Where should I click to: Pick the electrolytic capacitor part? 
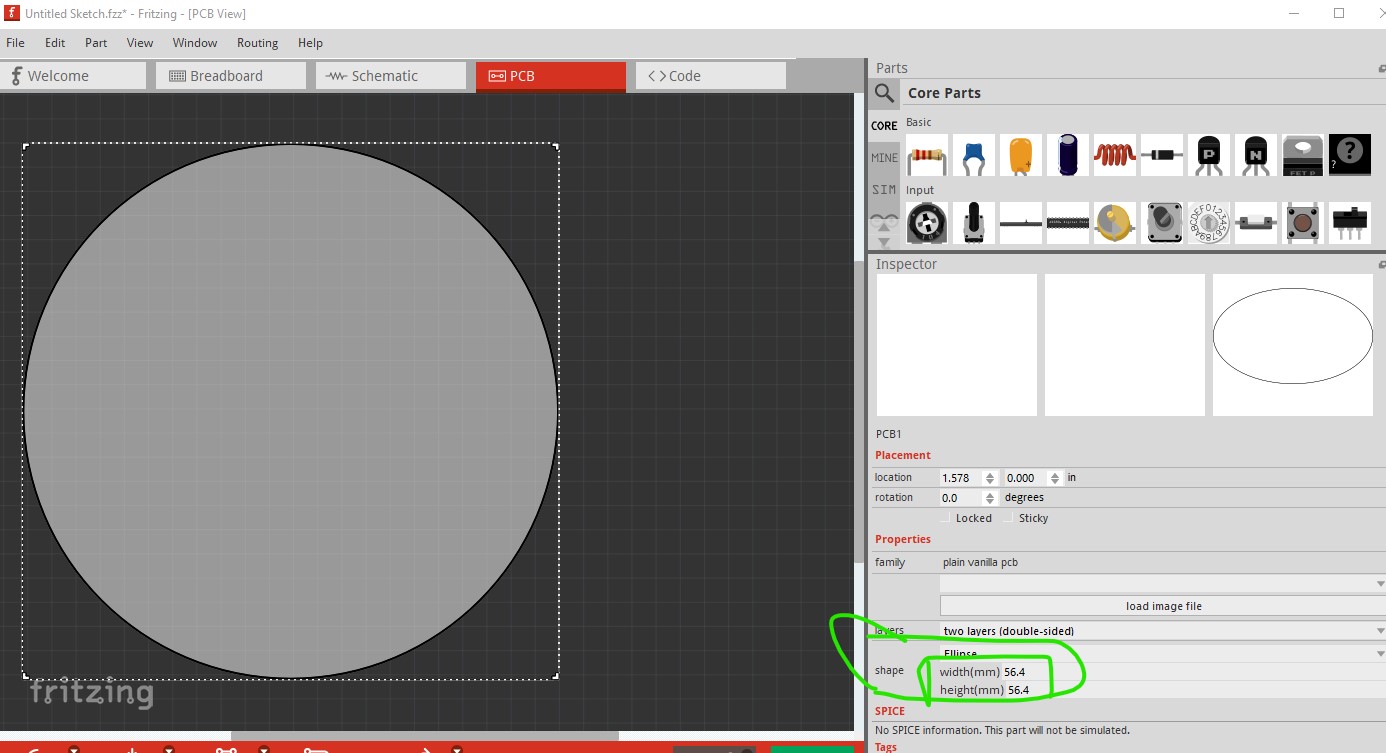1067,155
